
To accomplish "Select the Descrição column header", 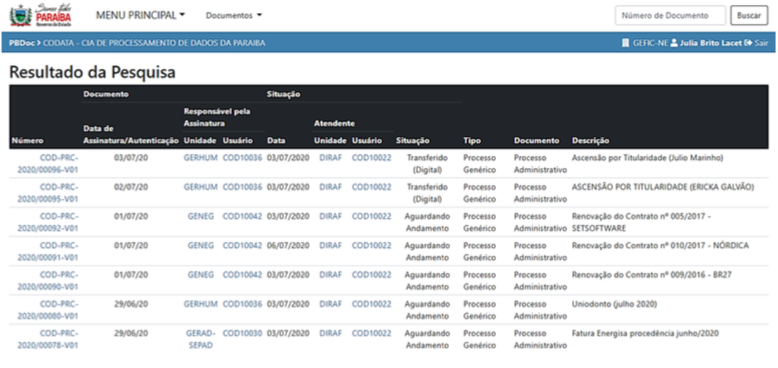I will [x=590, y=141].
